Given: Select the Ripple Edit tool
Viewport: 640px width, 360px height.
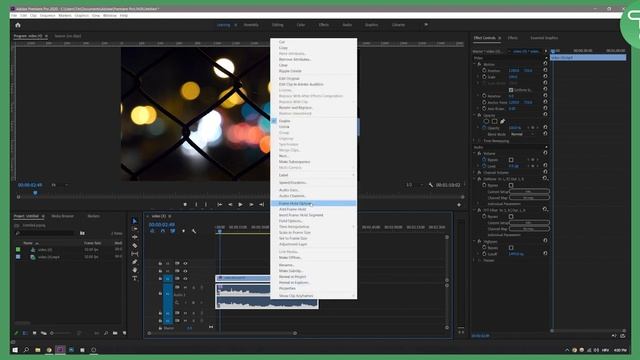Looking at the screenshot, I should (135, 237).
